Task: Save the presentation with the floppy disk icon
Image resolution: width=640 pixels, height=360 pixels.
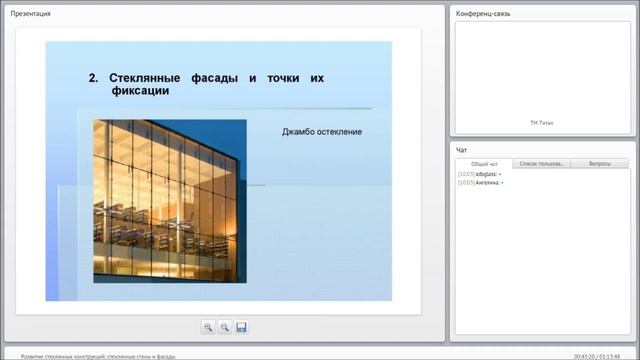Action: click(241, 327)
